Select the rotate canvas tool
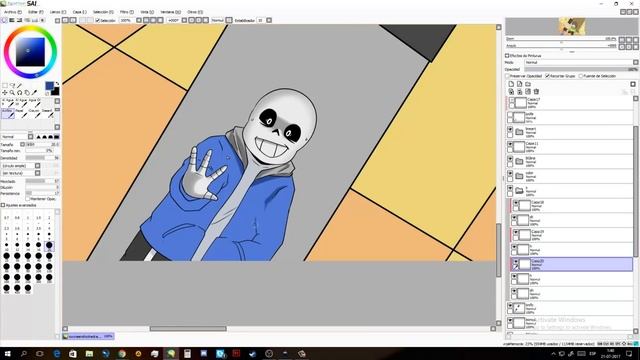The width and height of the screenshot is (640, 360). (19, 93)
